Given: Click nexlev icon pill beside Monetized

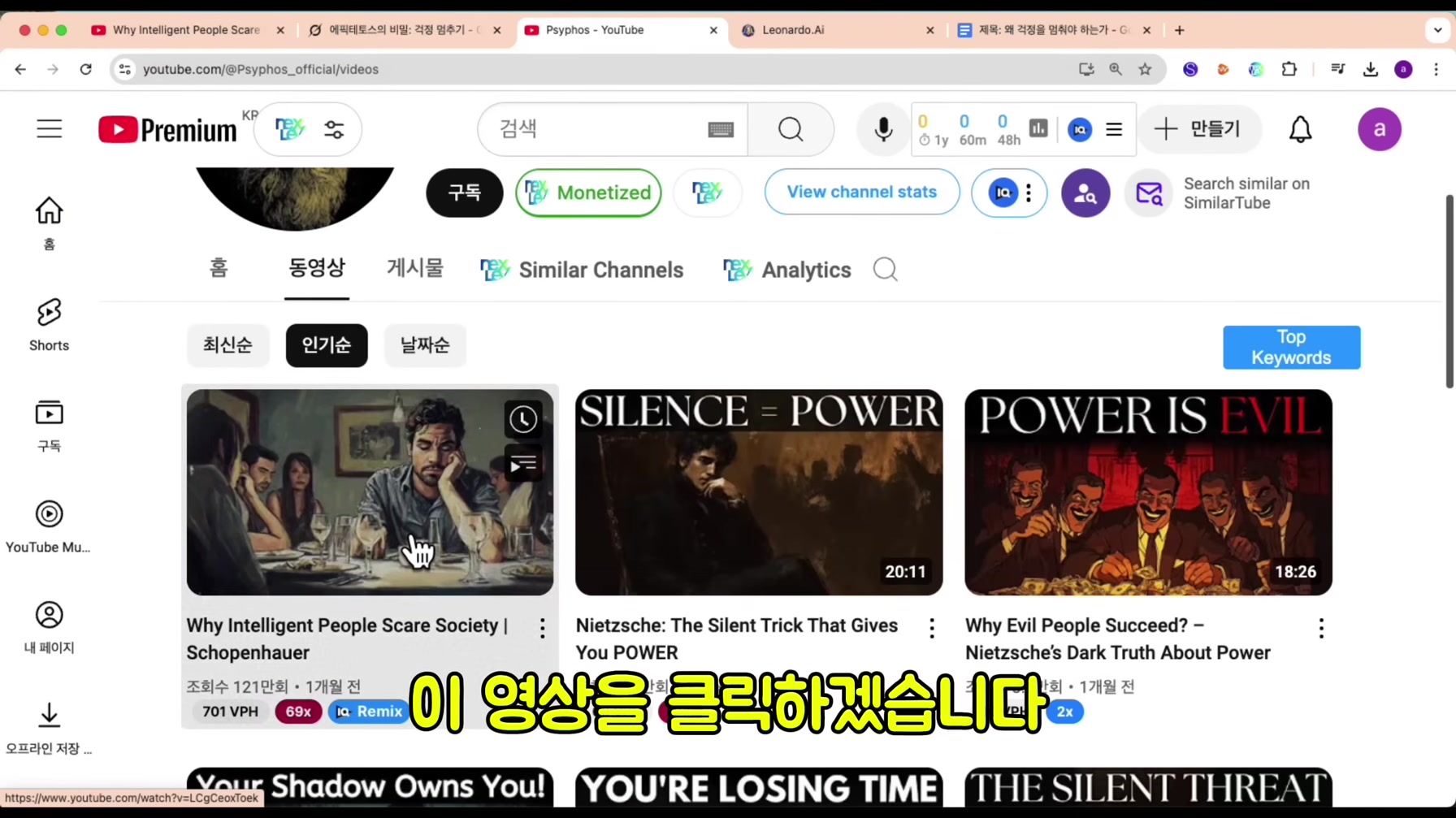Looking at the screenshot, I should click(x=707, y=193).
